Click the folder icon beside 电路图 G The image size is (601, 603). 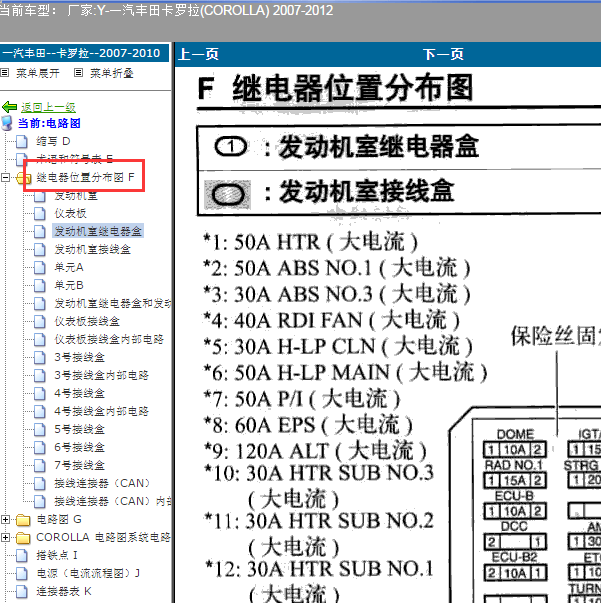pos(23,520)
